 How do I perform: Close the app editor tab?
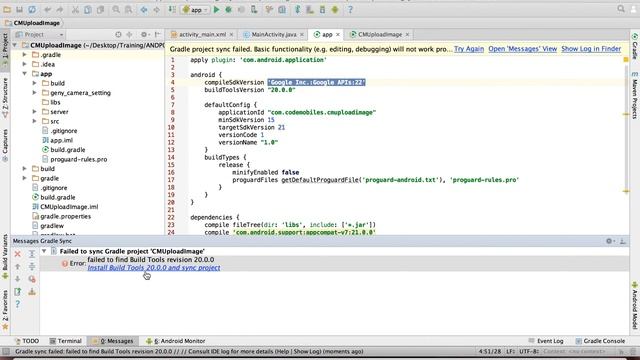(x=338, y=35)
